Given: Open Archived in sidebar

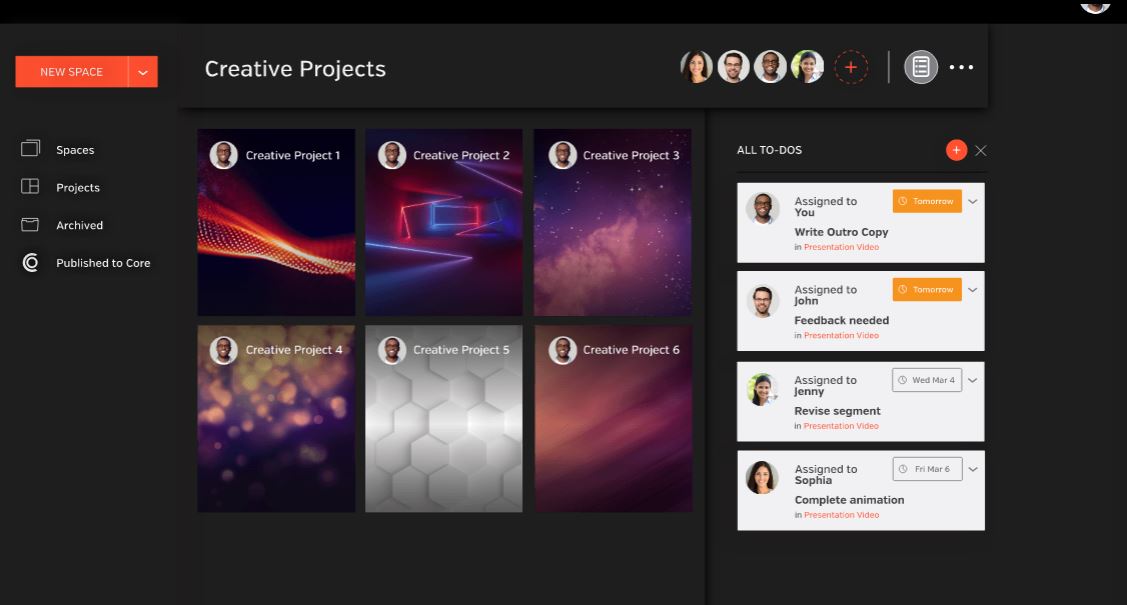Looking at the screenshot, I should coord(79,225).
